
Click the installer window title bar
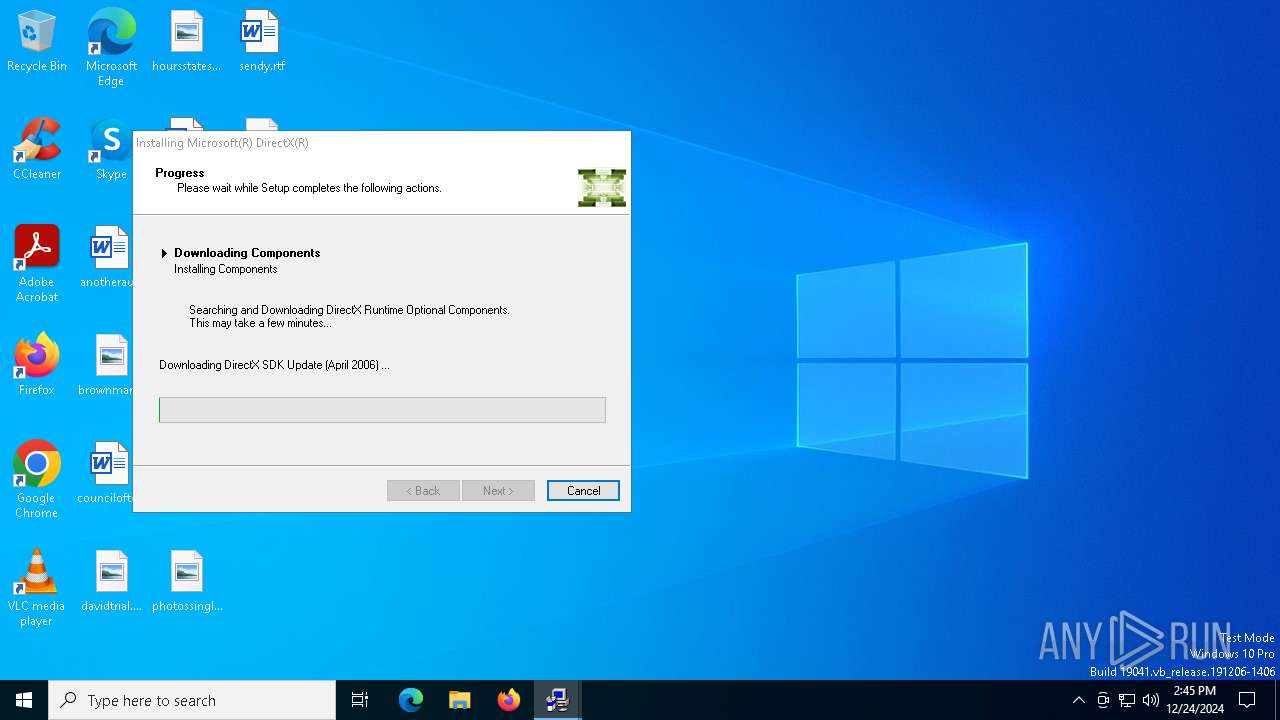[382, 143]
